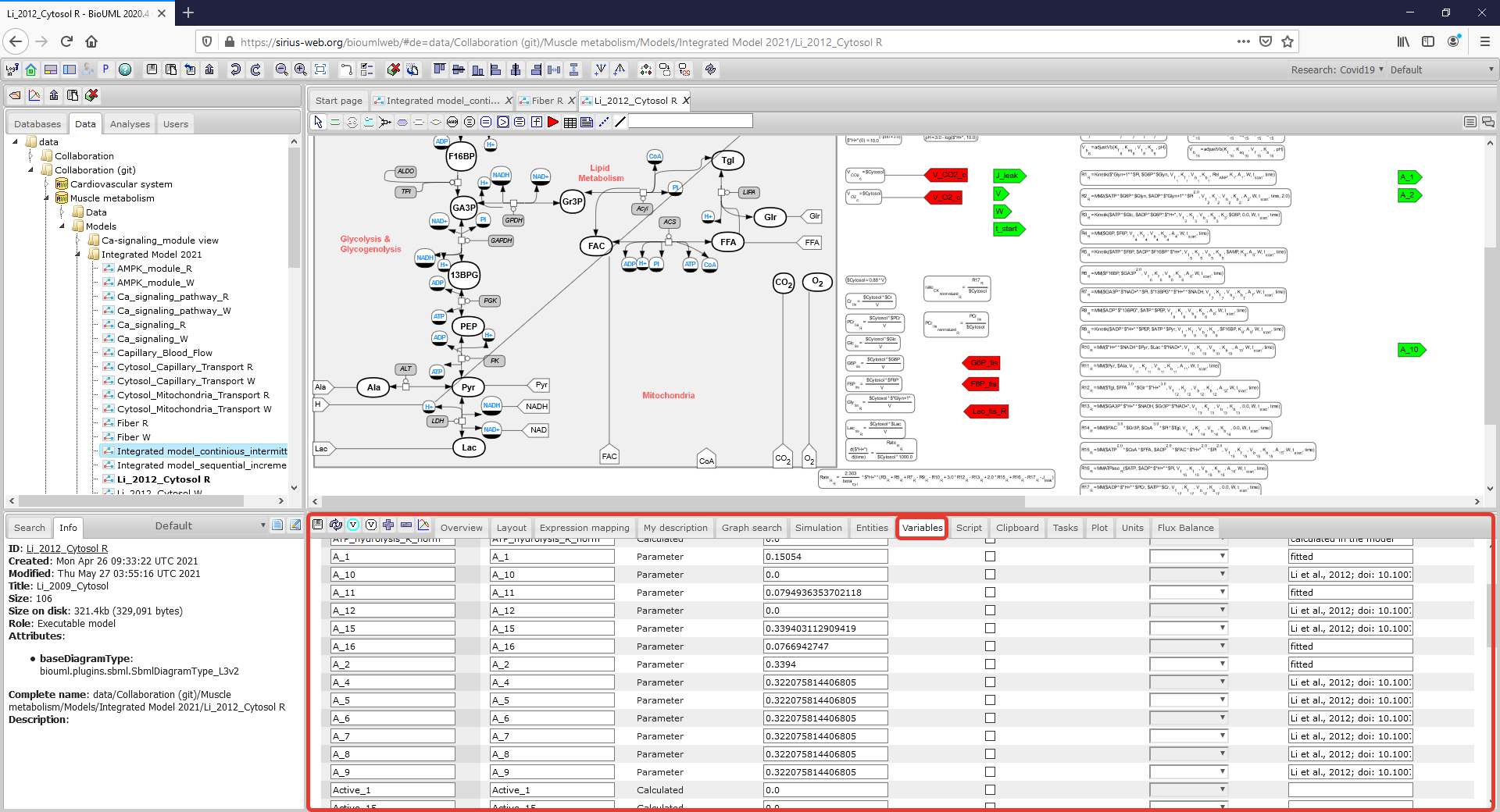Image resolution: width=1500 pixels, height=812 pixels.
Task: Select the AND node tool
Action: pyautogui.click(x=452, y=122)
